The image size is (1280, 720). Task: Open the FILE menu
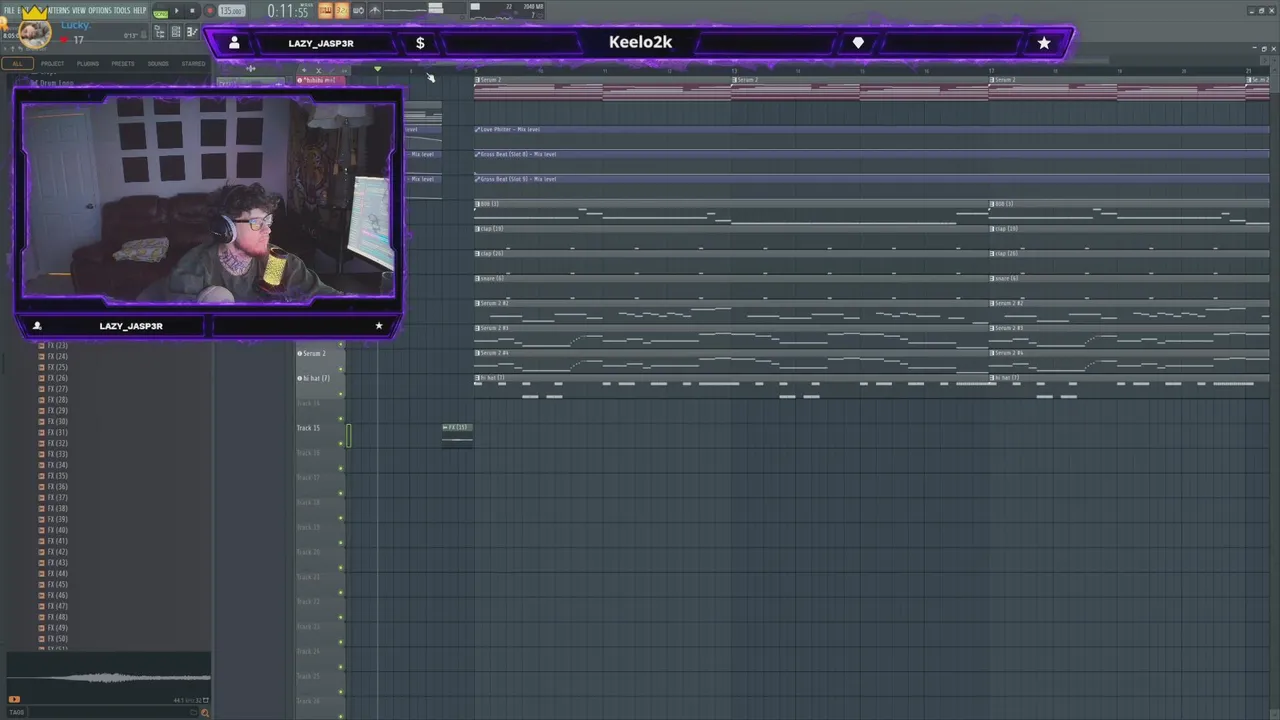pyautogui.click(x=9, y=10)
